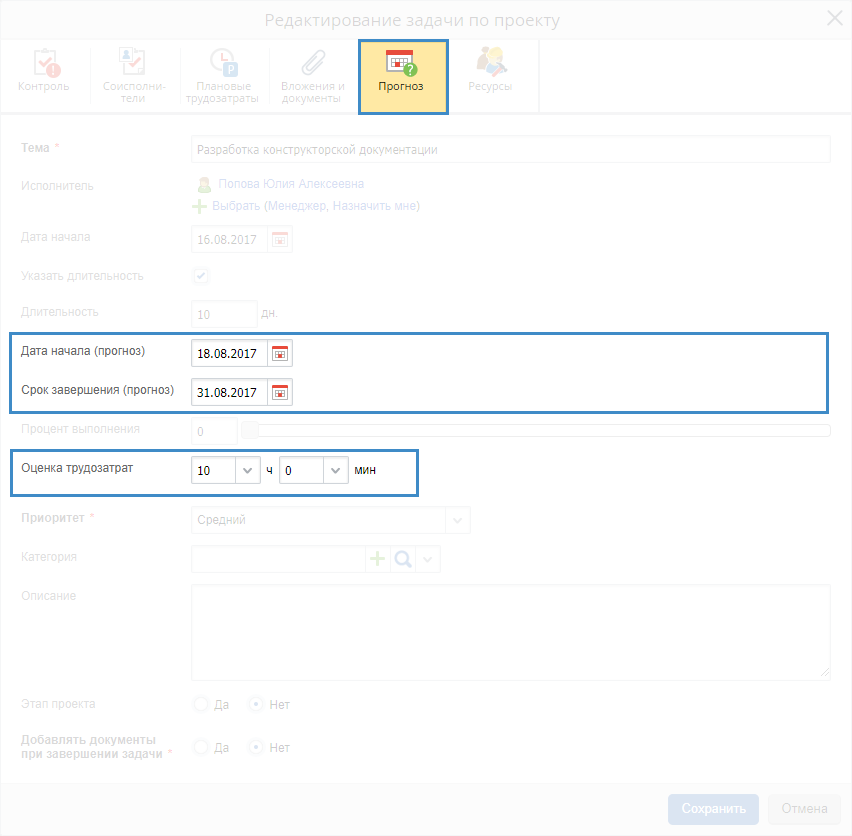Select Нет for Добавлять документы при завершении
The width and height of the screenshot is (852, 836).
pyautogui.click(x=257, y=747)
